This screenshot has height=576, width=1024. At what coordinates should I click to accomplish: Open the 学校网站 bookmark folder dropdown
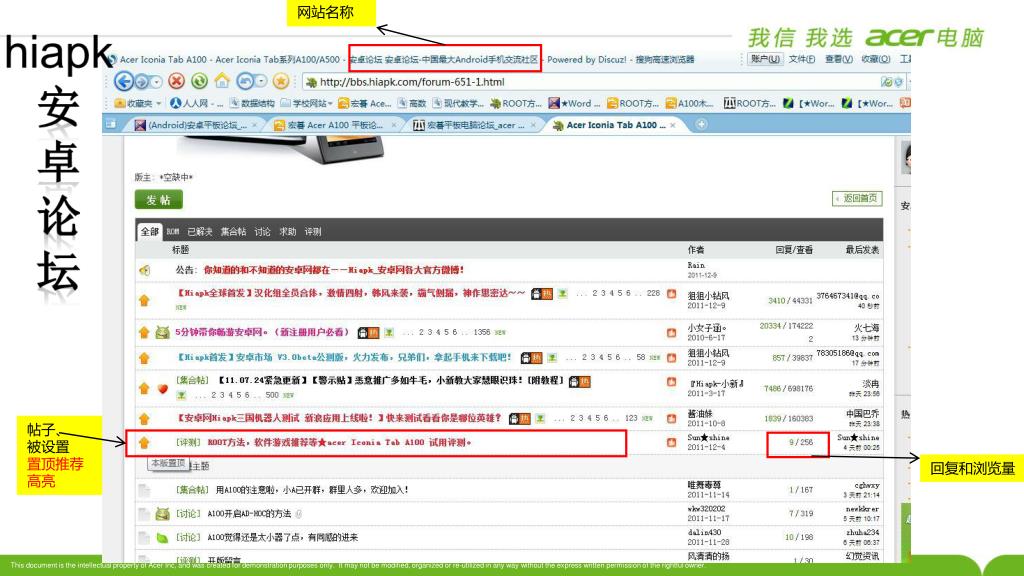coord(307,103)
